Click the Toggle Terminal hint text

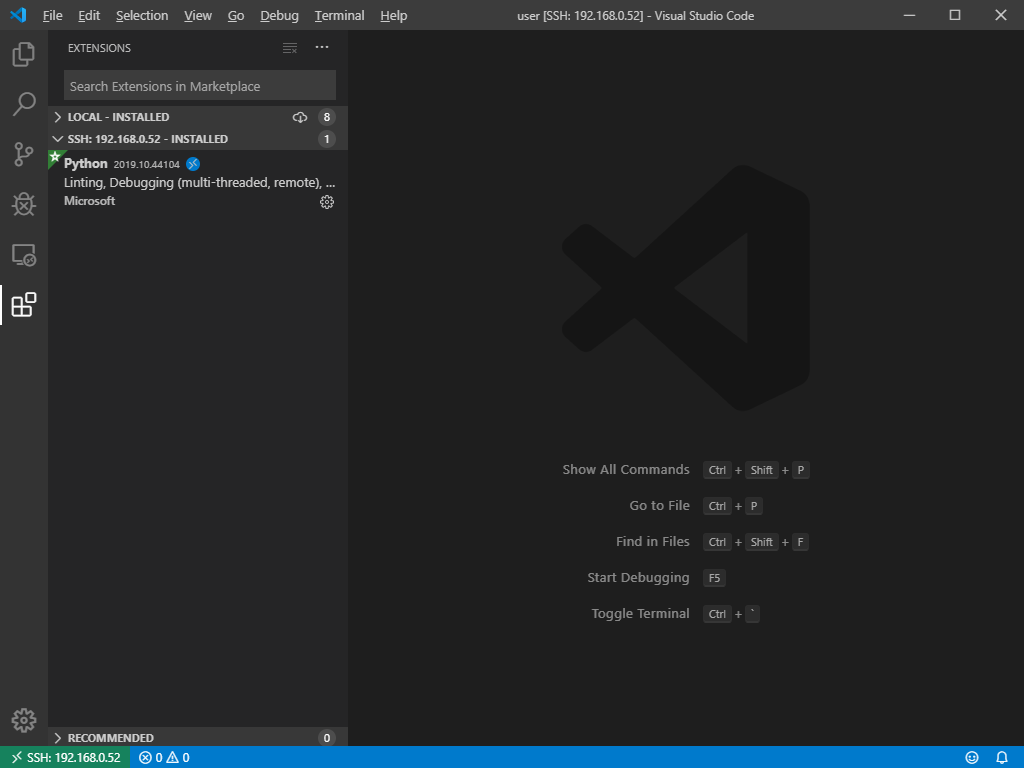point(640,614)
